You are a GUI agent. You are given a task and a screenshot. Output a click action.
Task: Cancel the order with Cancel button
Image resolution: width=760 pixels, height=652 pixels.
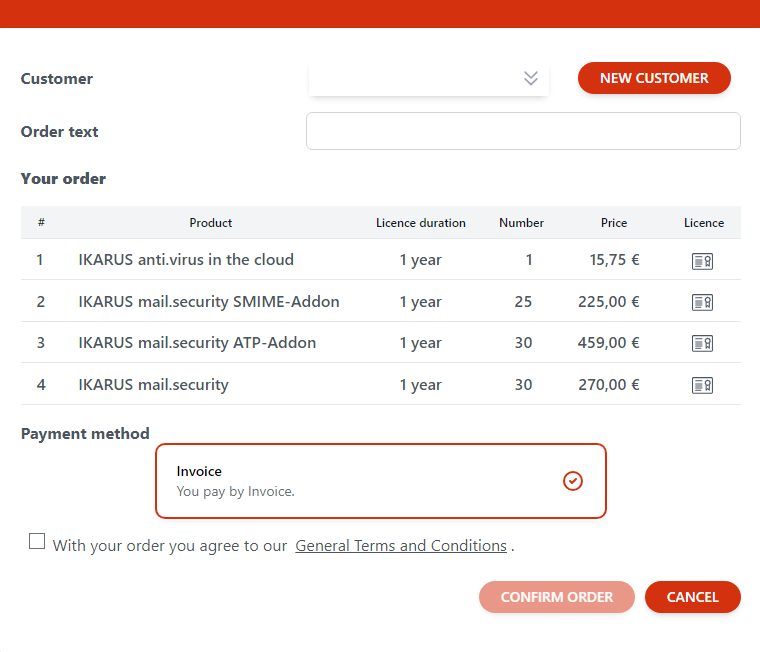pos(692,597)
